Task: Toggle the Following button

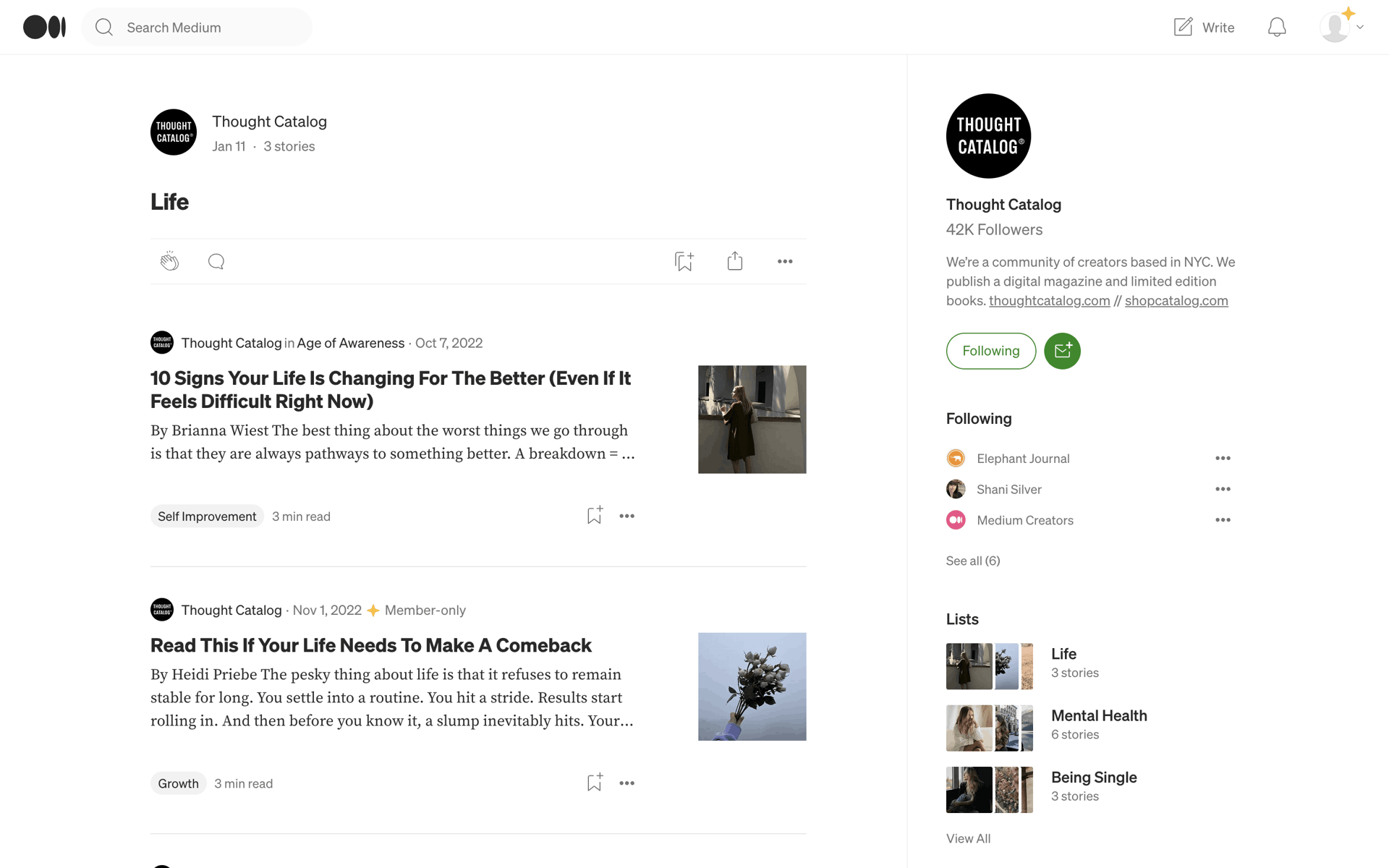Action: coord(991,351)
